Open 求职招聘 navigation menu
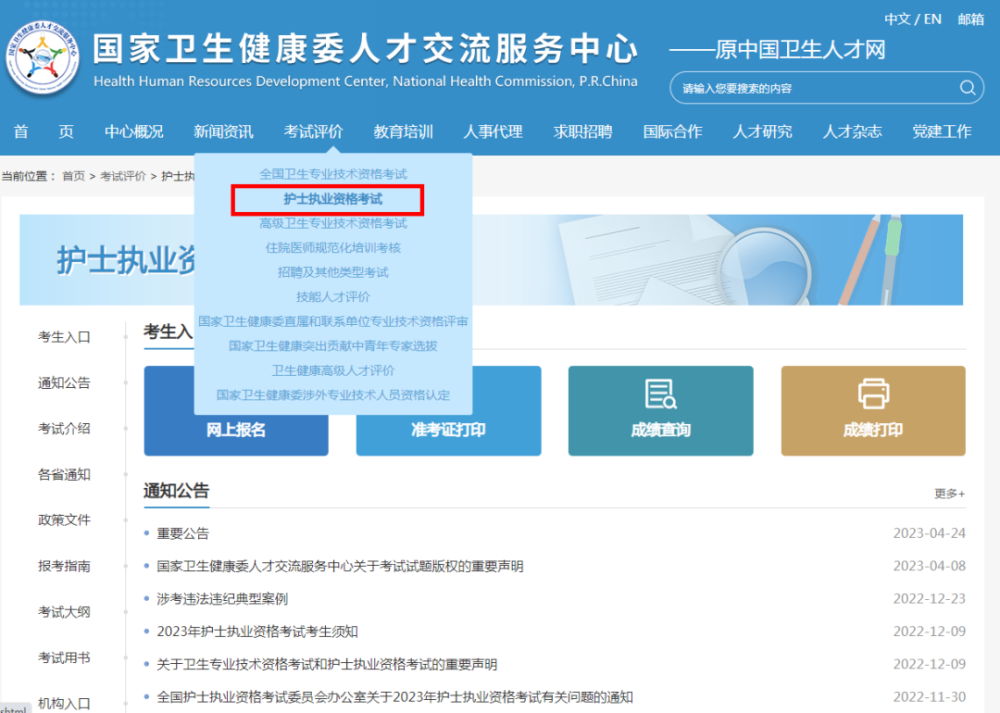Viewport: 1000px width, 713px height. (583, 132)
